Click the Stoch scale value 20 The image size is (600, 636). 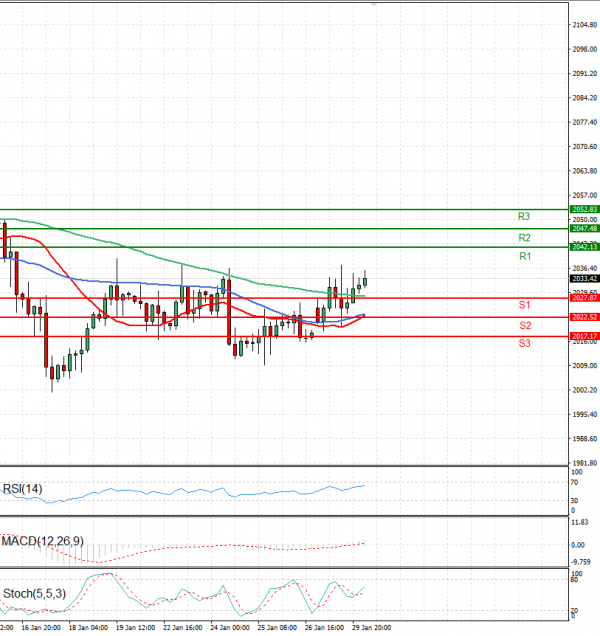point(574,611)
